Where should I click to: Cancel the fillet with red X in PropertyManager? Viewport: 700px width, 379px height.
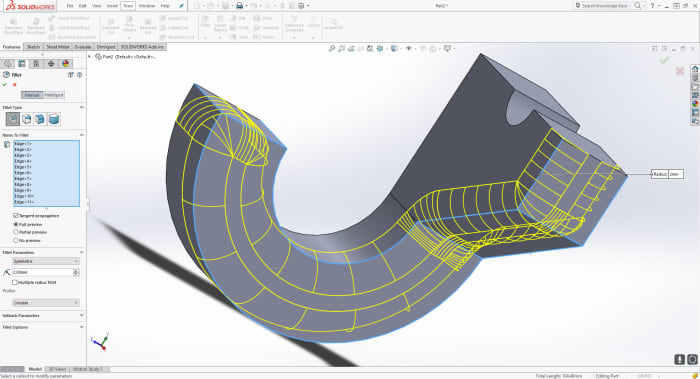pos(15,85)
